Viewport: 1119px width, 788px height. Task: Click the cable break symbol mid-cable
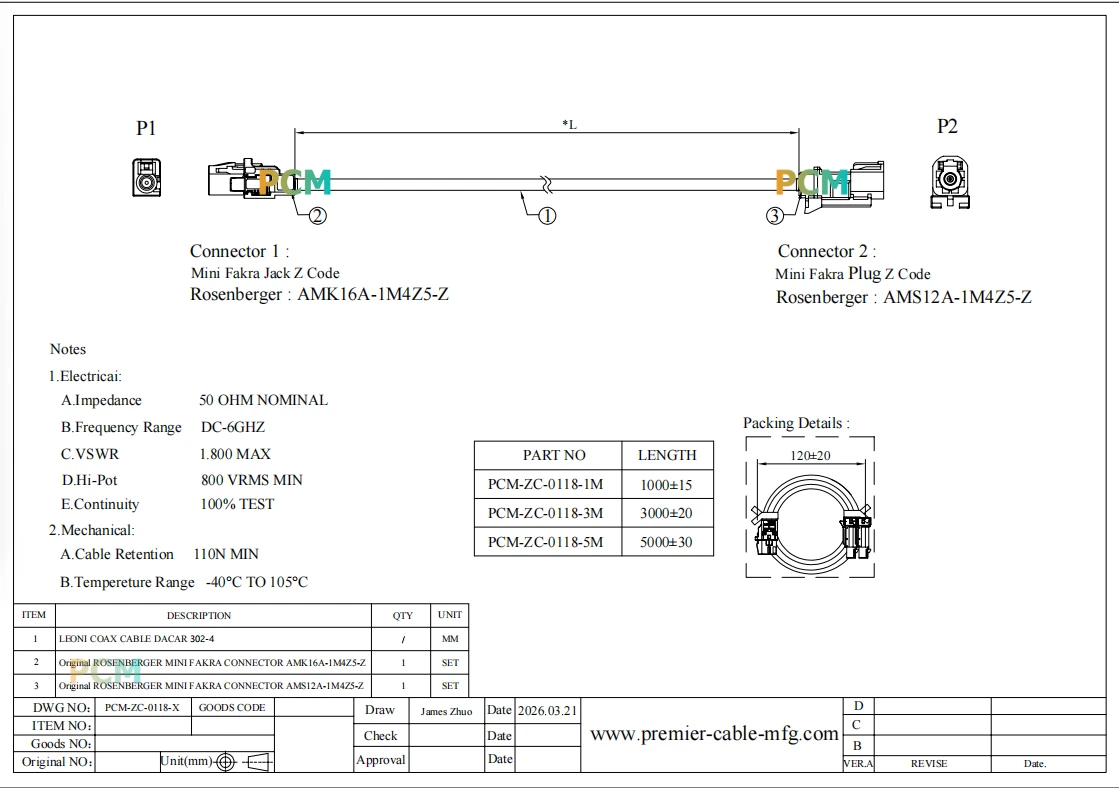coord(547,185)
